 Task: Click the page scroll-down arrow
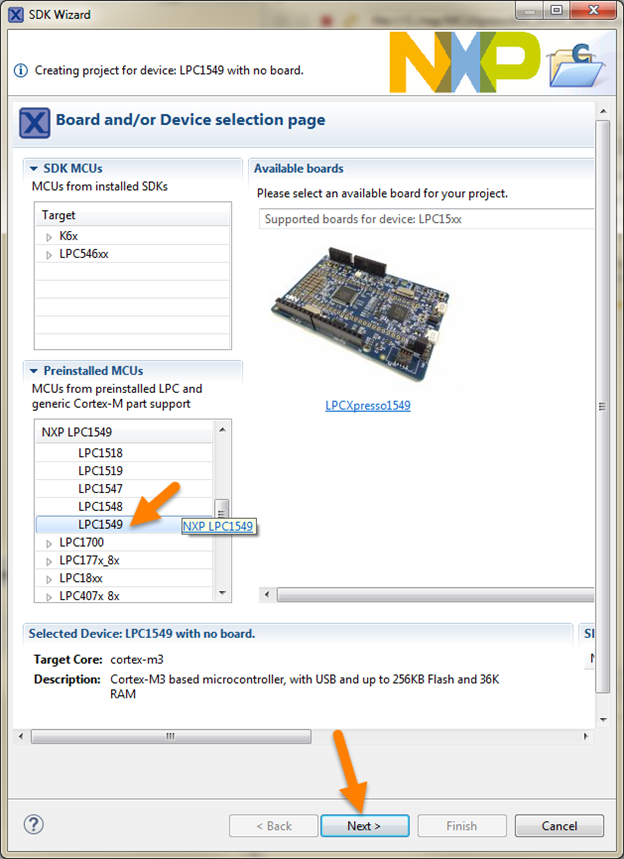click(x=603, y=719)
